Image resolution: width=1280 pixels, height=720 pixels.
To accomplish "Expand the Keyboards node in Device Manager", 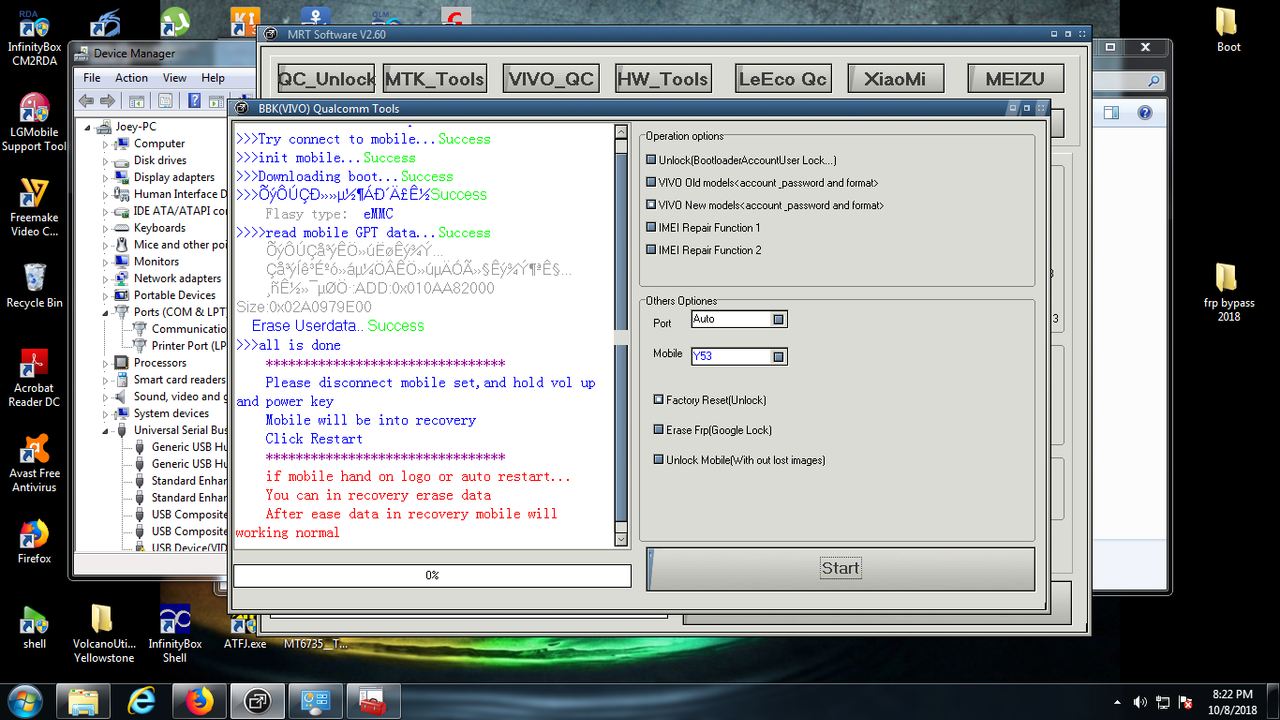I will click(106, 228).
